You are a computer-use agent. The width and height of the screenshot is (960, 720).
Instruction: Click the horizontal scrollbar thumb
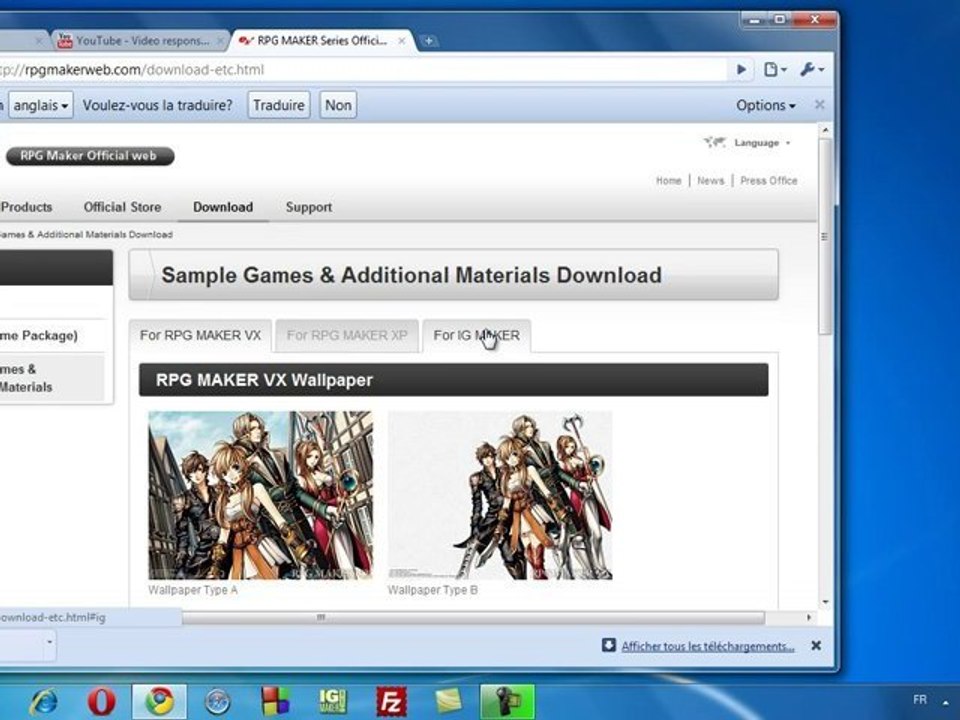point(473,618)
